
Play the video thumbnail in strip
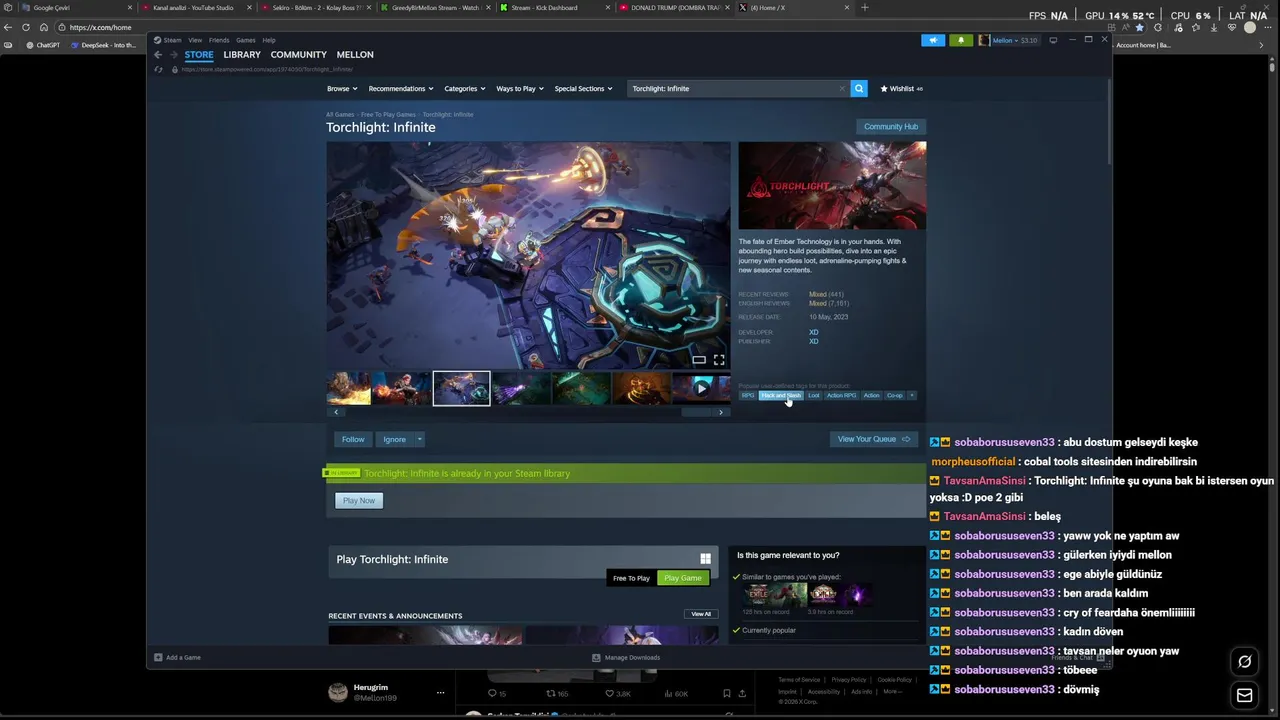click(701, 388)
